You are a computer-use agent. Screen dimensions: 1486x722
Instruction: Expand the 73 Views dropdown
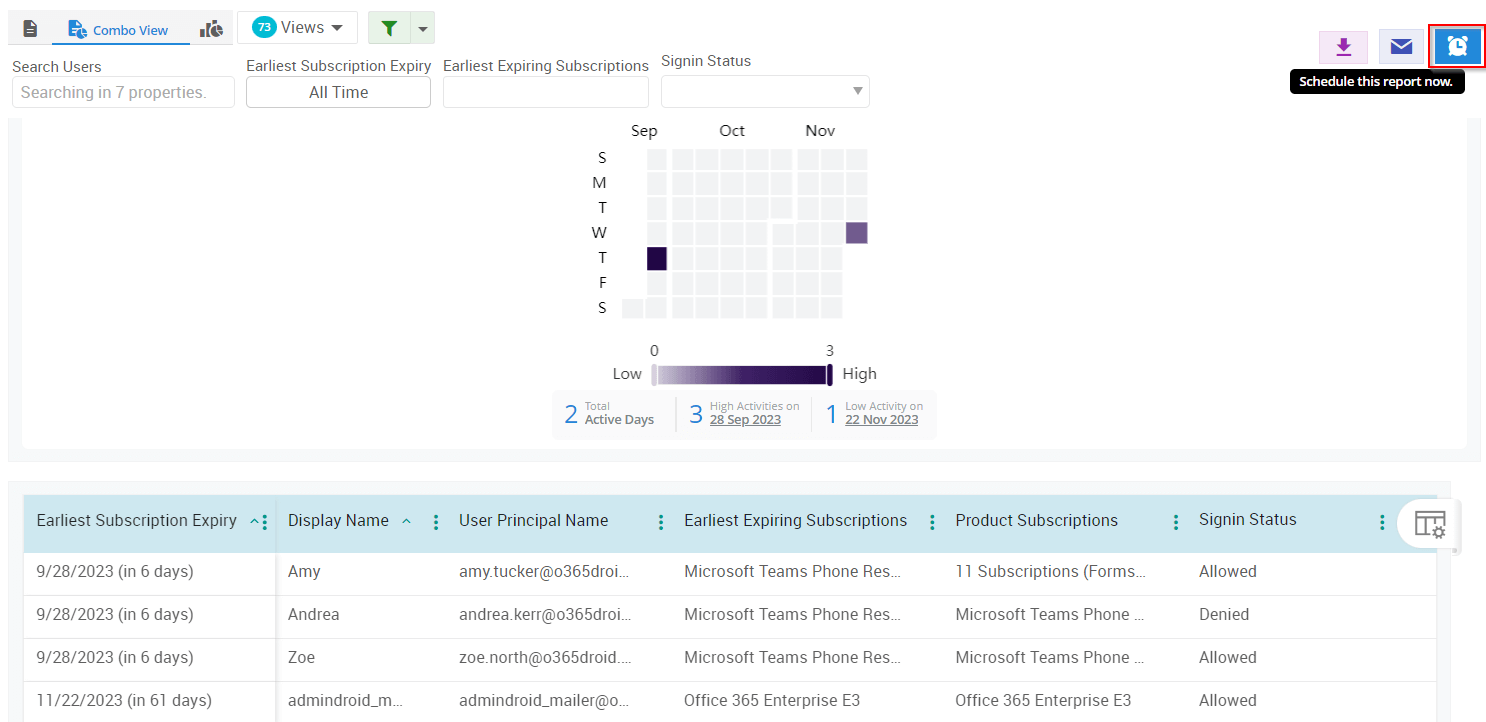(297, 28)
